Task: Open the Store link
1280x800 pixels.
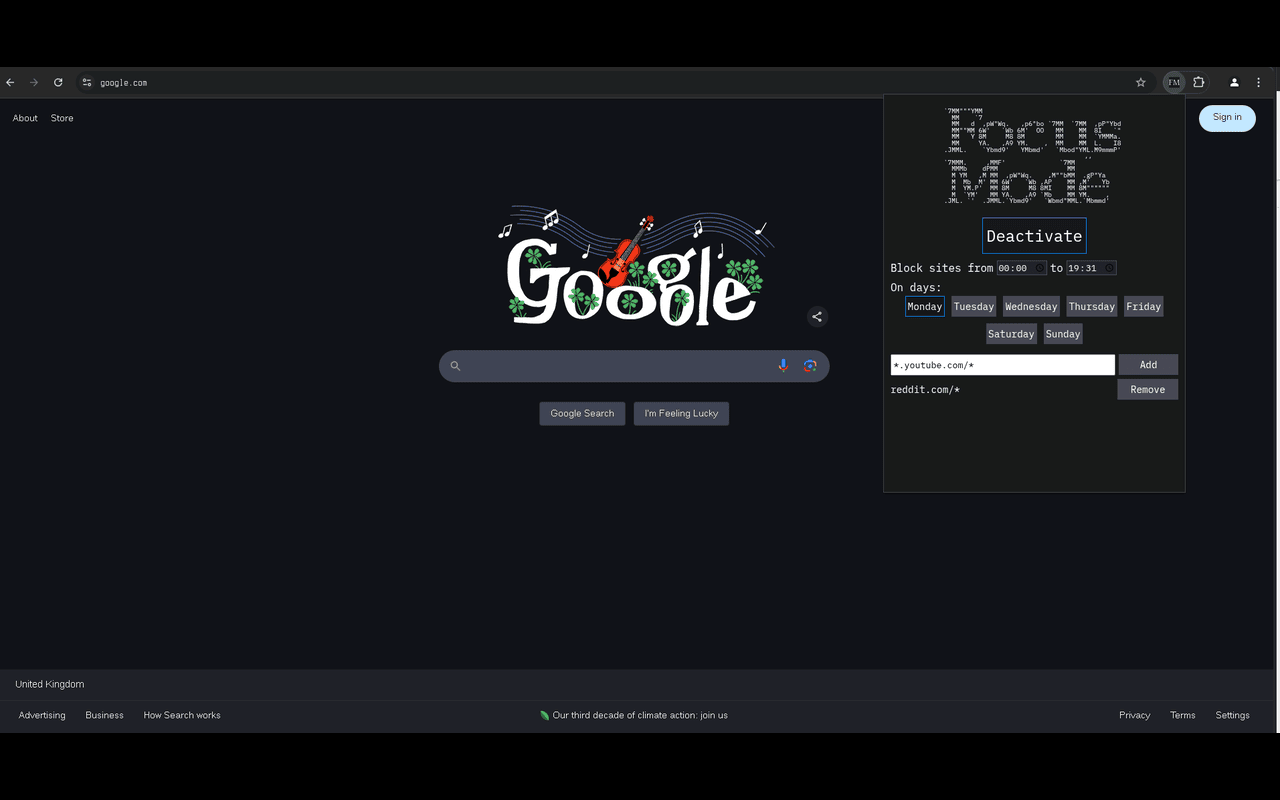Action: click(x=62, y=118)
